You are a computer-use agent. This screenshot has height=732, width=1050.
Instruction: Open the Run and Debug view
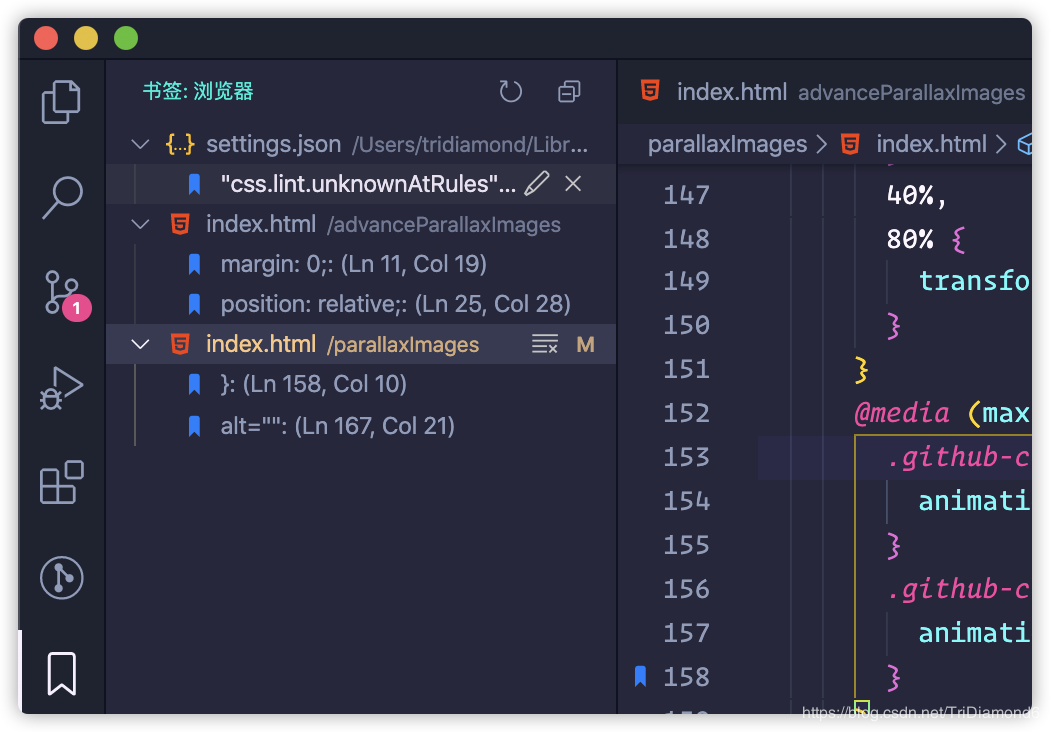(61, 388)
